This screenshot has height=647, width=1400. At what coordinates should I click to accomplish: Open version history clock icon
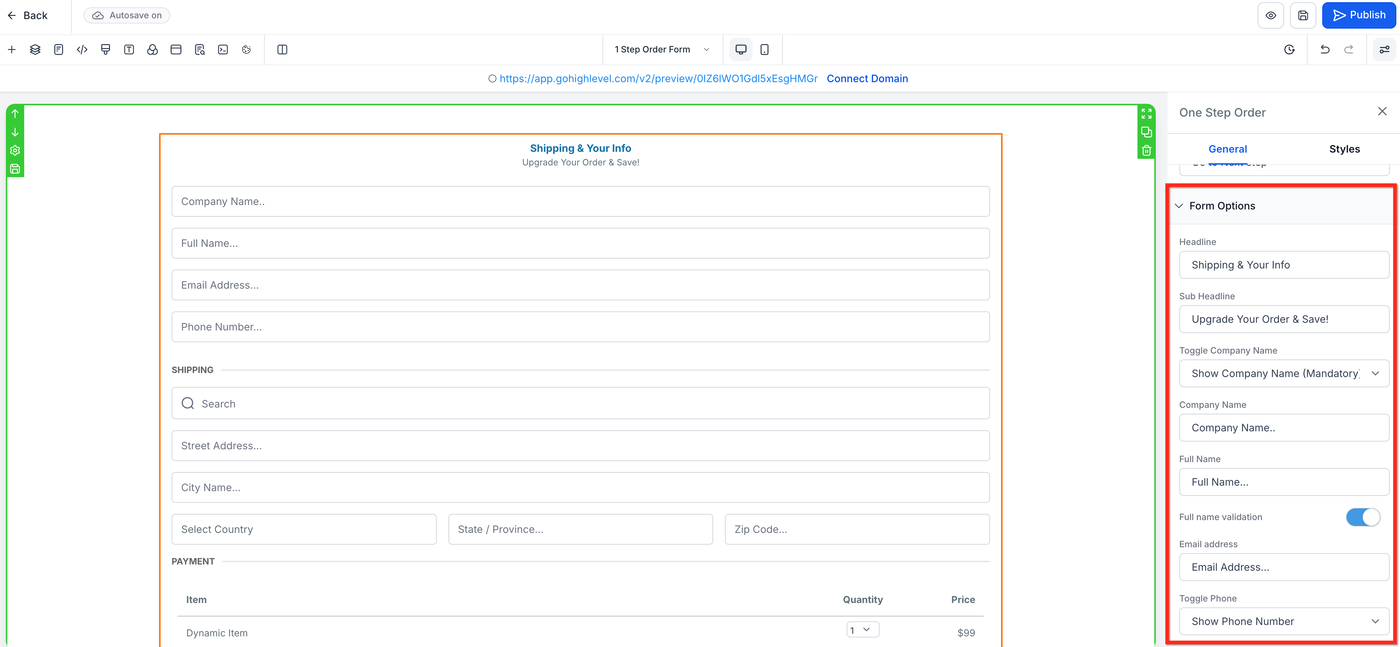click(x=1290, y=49)
